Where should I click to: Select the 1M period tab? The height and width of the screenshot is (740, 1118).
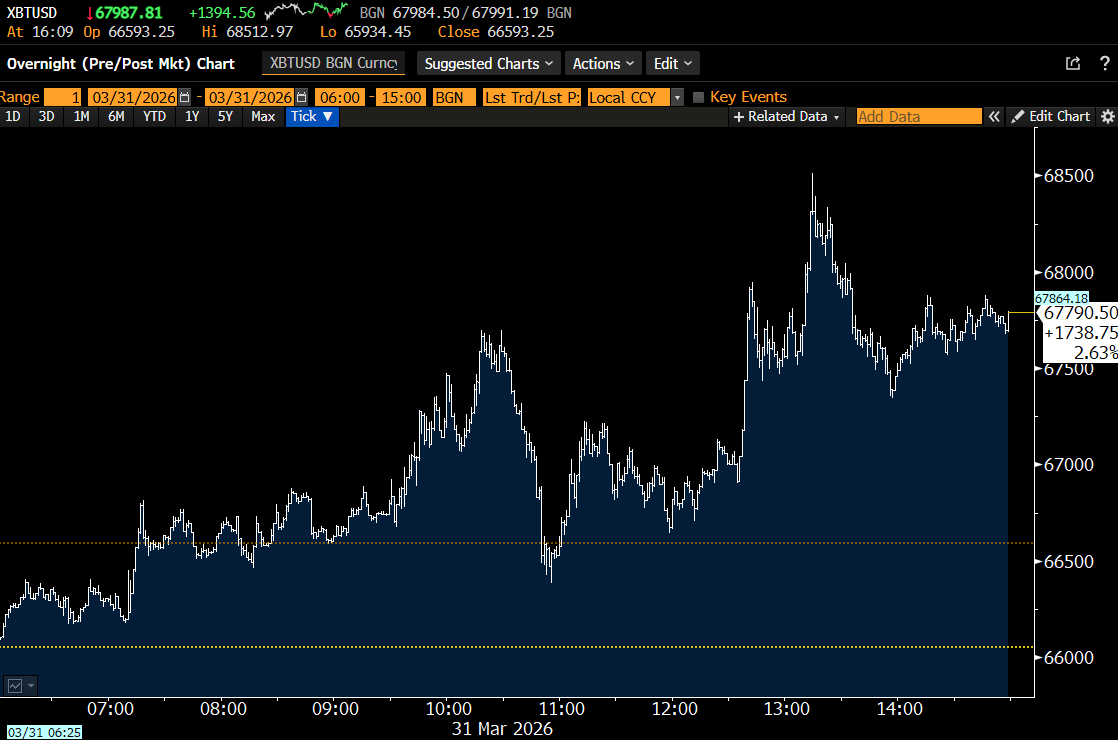pyautogui.click(x=81, y=117)
